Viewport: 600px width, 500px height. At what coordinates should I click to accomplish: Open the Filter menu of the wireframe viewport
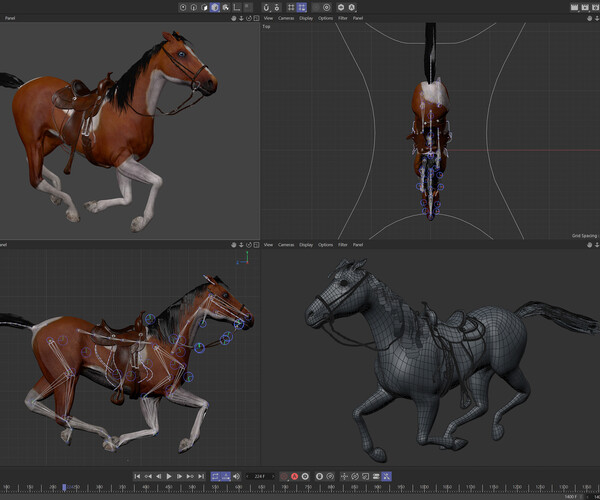pyautogui.click(x=343, y=244)
